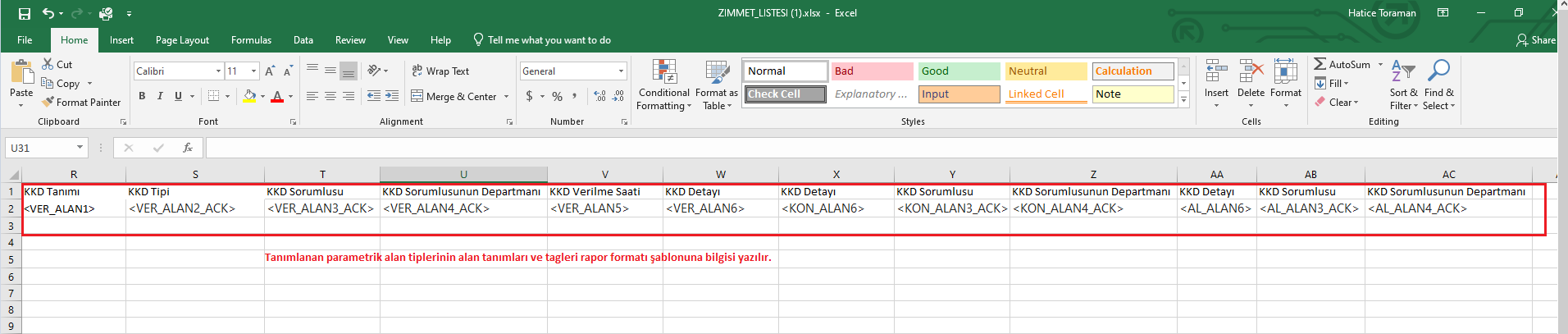Copy the selected cells

pos(48,84)
